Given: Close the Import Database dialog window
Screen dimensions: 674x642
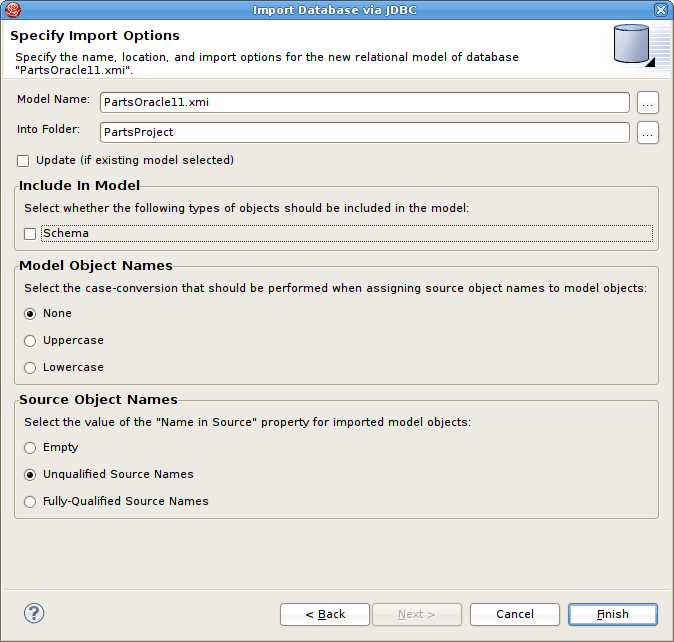Looking at the screenshot, I should [x=661, y=10].
